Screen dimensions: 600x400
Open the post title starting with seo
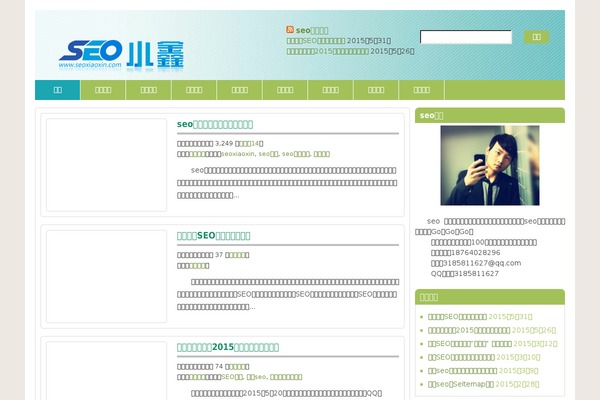pyautogui.click(x=215, y=124)
